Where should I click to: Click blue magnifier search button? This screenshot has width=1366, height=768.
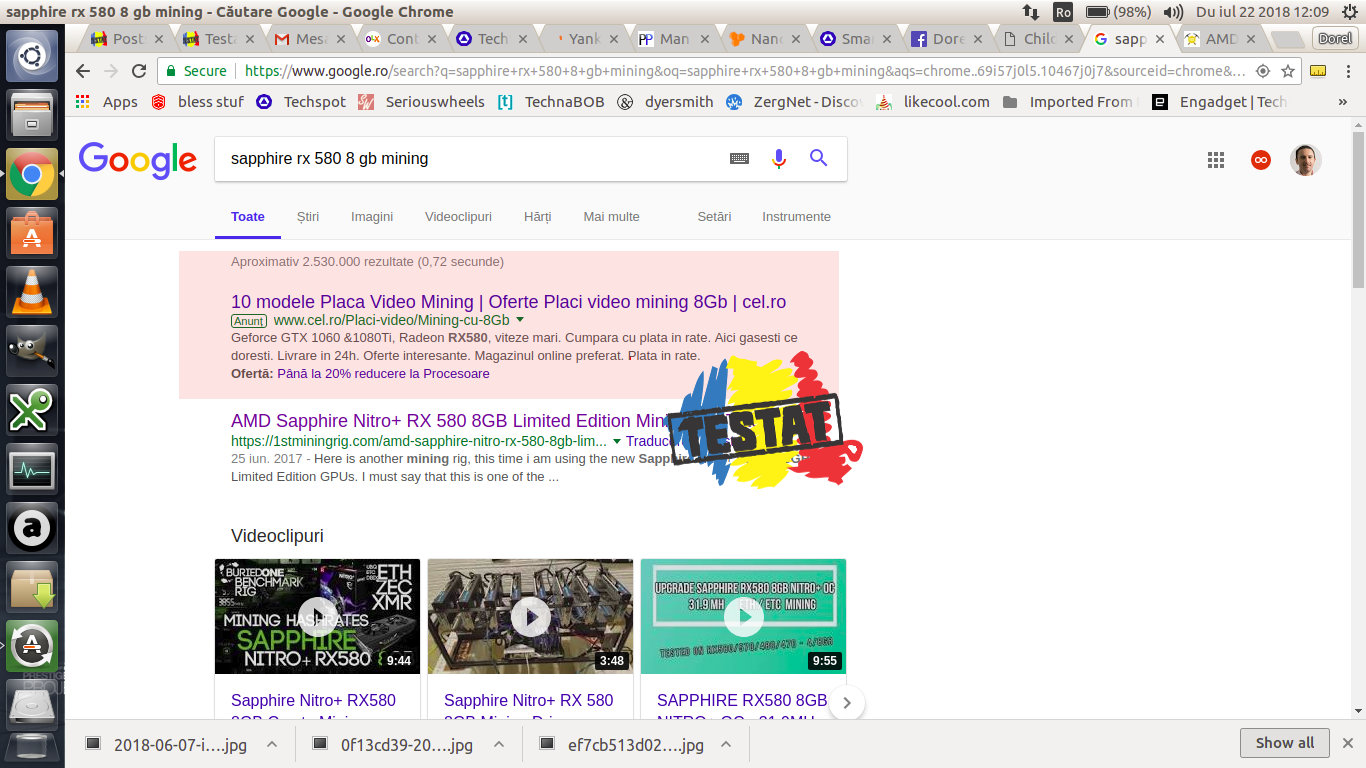pyautogui.click(x=819, y=158)
